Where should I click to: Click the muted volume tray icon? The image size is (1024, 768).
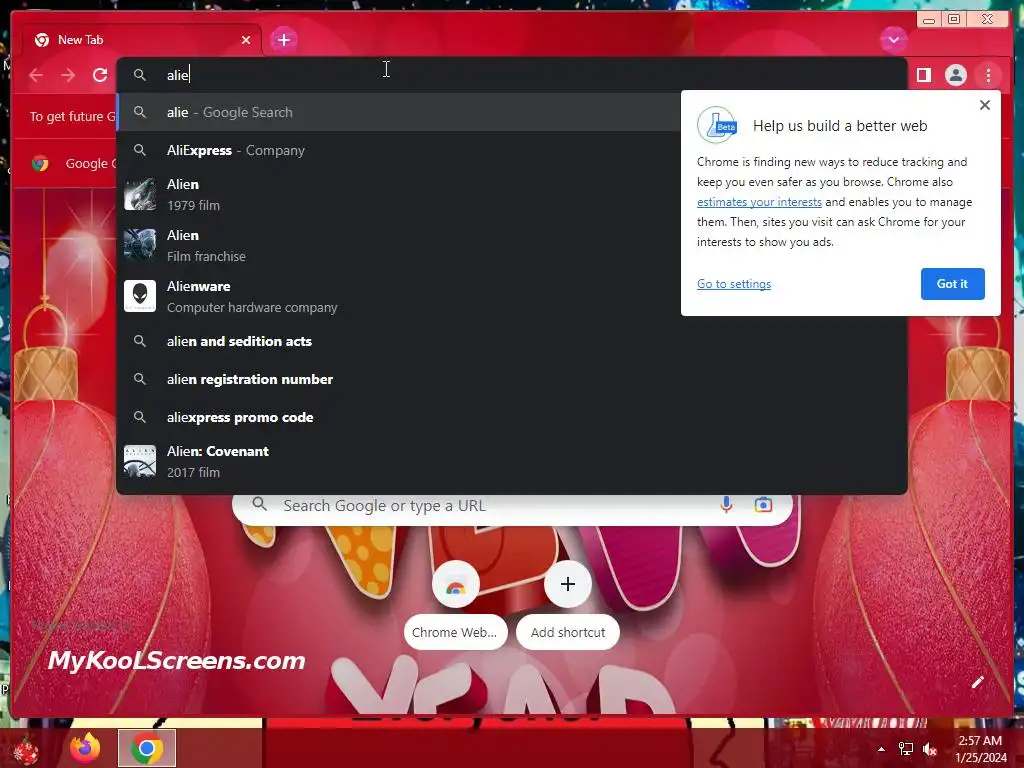[x=930, y=750]
